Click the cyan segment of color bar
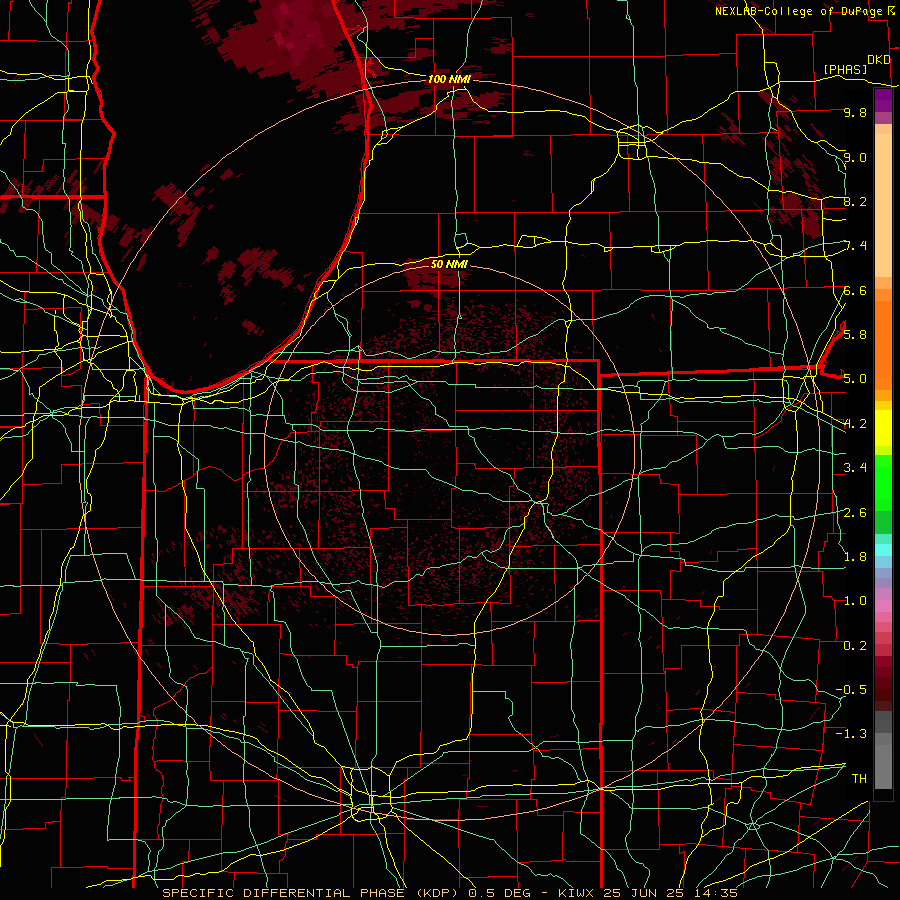900x900 pixels. [x=883, y=550]
